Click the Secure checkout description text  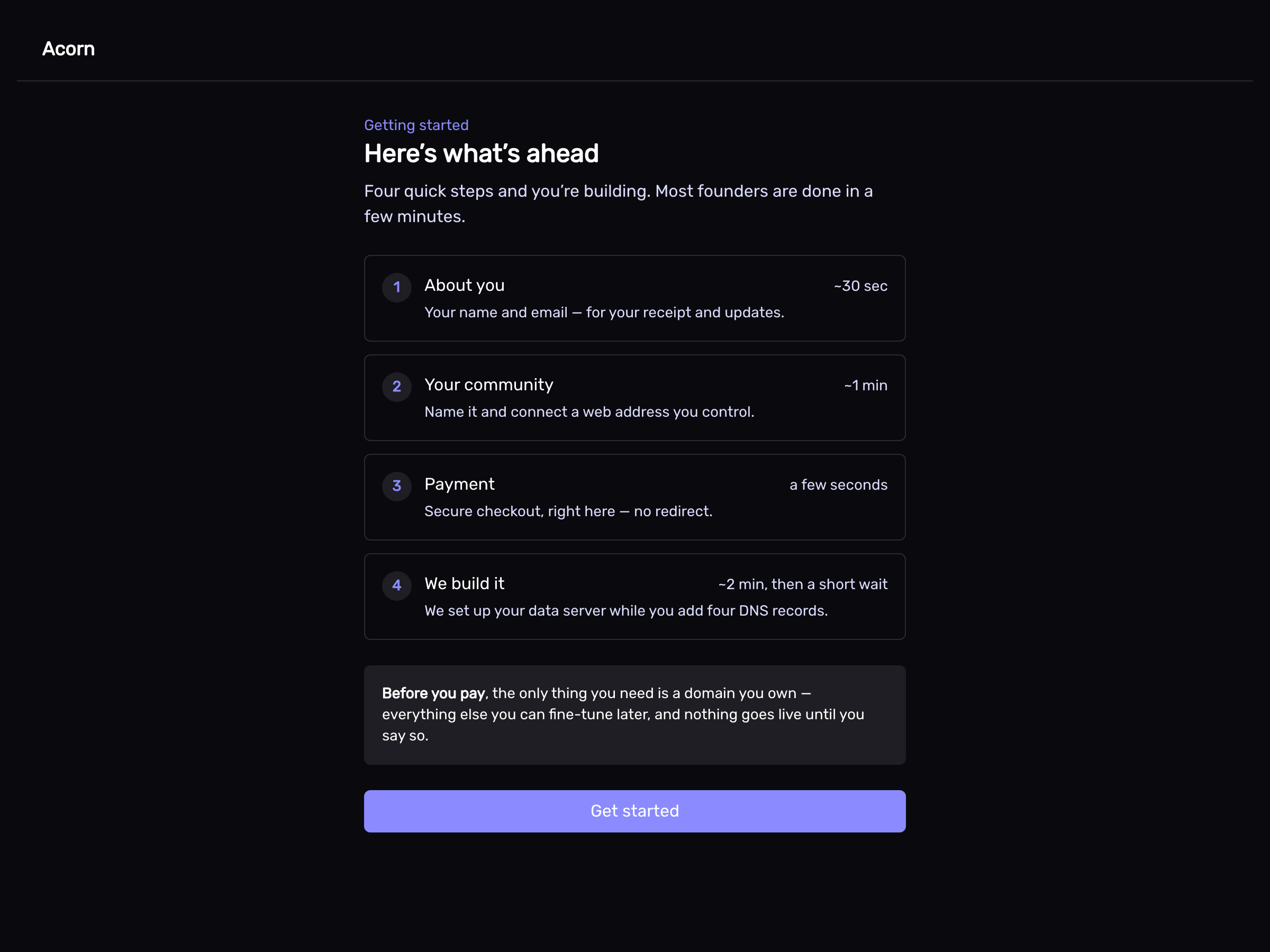568,511
